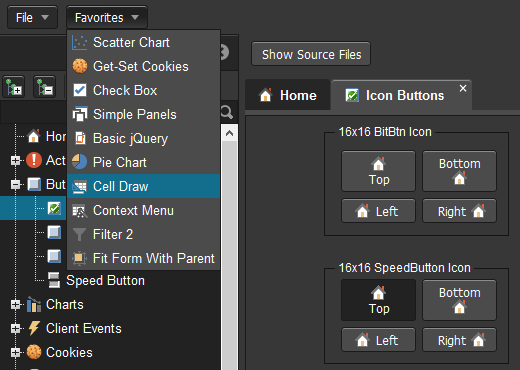Expand the Client Events tree node

[15, 329]
